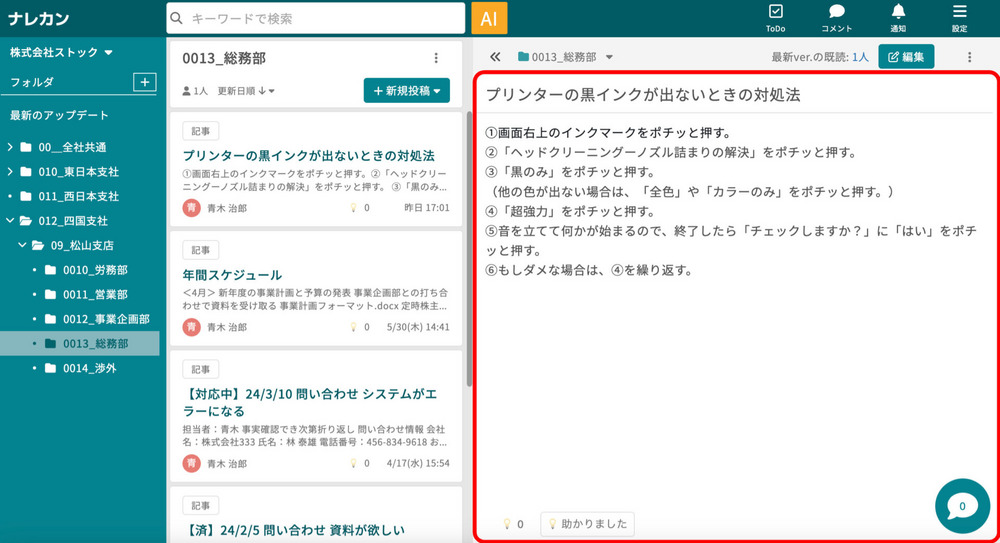Open the floating chat bubble icon
Viewport: 1000px width, 543px height.
click(x=962, y=506)
